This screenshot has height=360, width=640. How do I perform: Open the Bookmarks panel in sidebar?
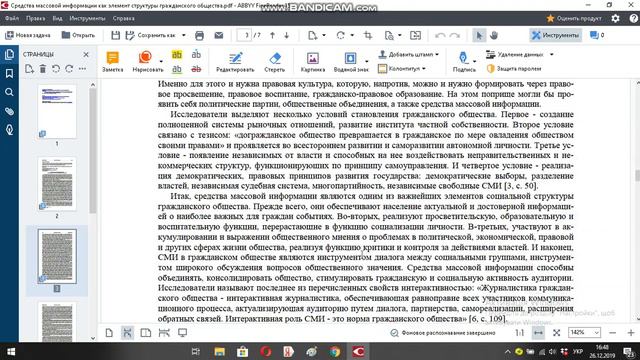click(x=9, y=73)
